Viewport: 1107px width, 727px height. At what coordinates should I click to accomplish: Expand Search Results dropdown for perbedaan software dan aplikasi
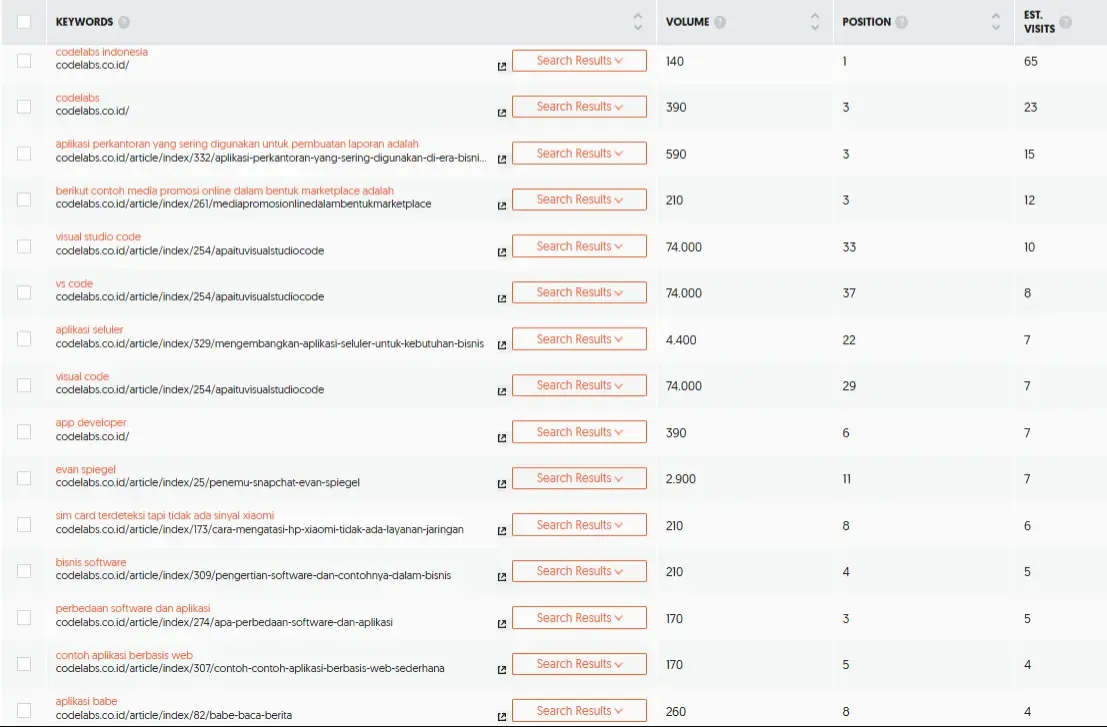(579, 617)
